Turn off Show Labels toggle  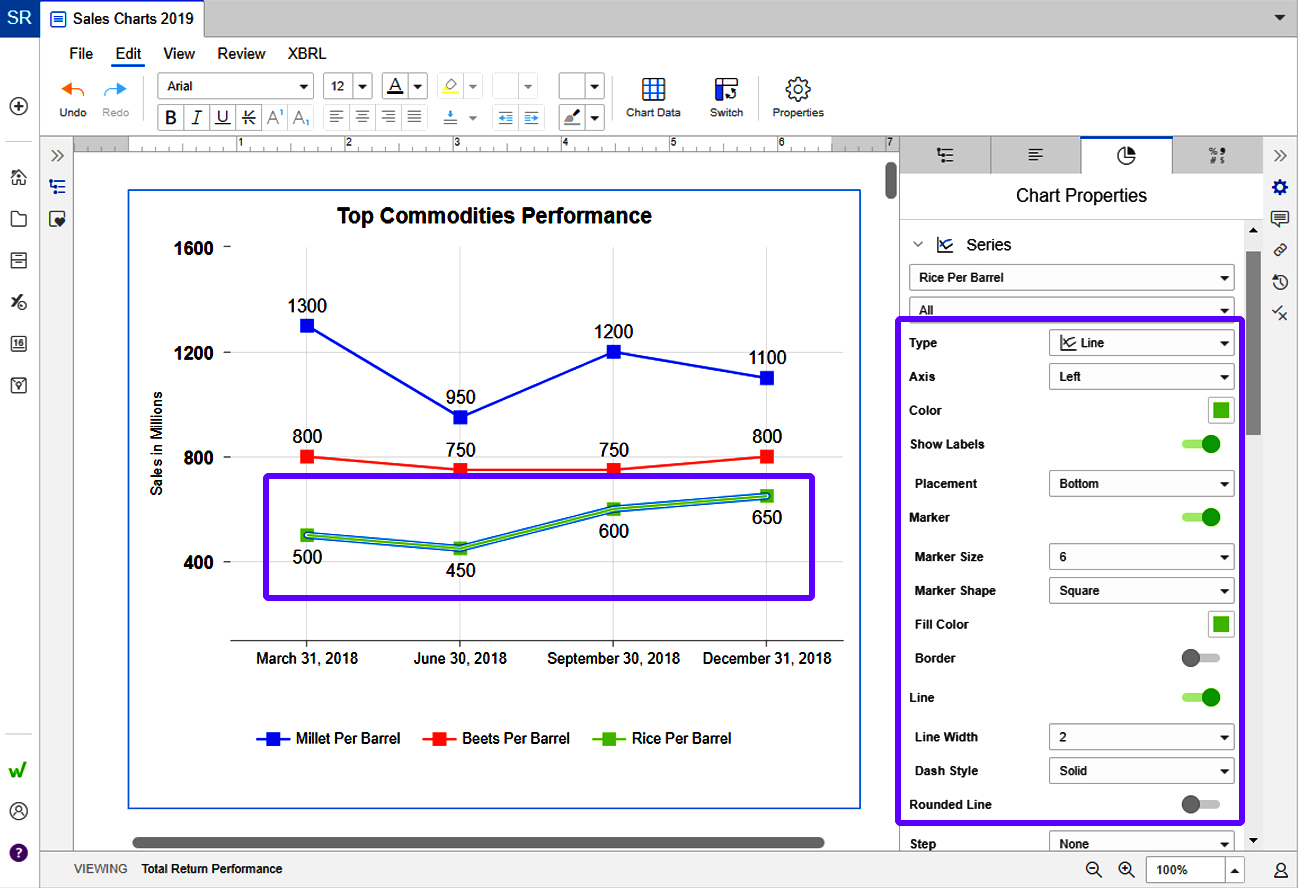(1200, 444)
